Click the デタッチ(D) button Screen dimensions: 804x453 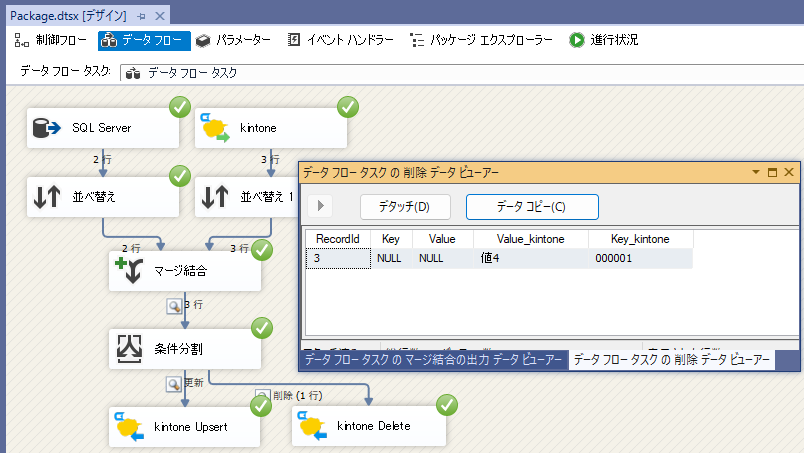tap(405, 207)
